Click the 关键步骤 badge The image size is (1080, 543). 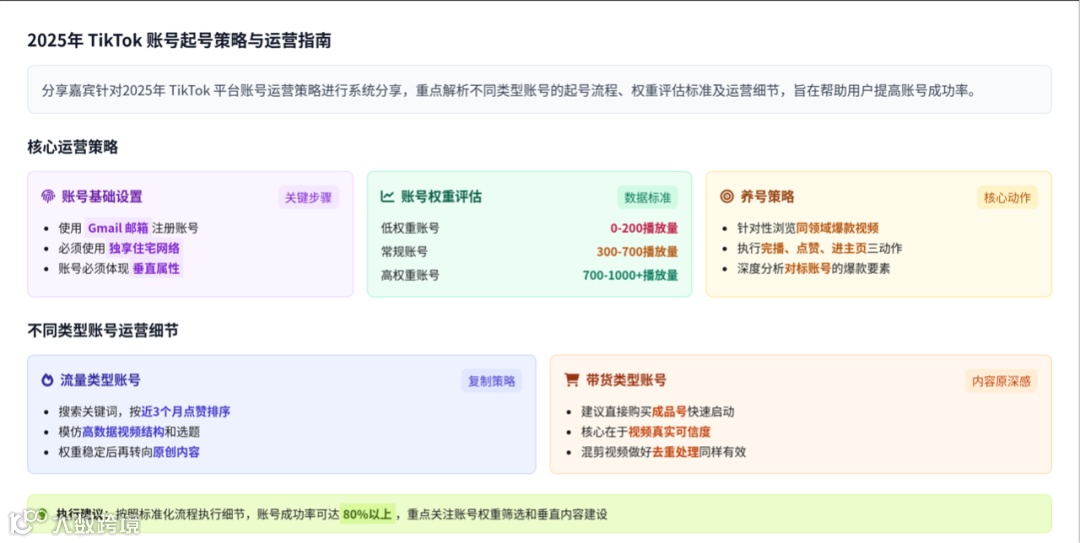click(309, 197)
